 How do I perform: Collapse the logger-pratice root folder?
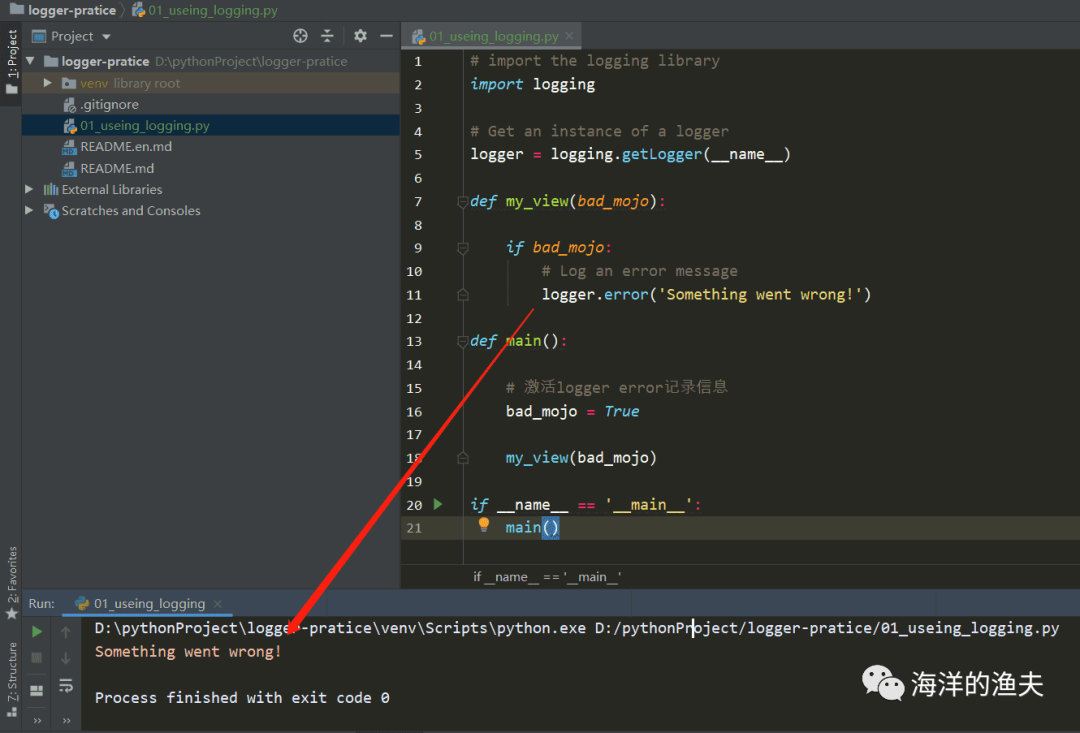pos(30,61)
